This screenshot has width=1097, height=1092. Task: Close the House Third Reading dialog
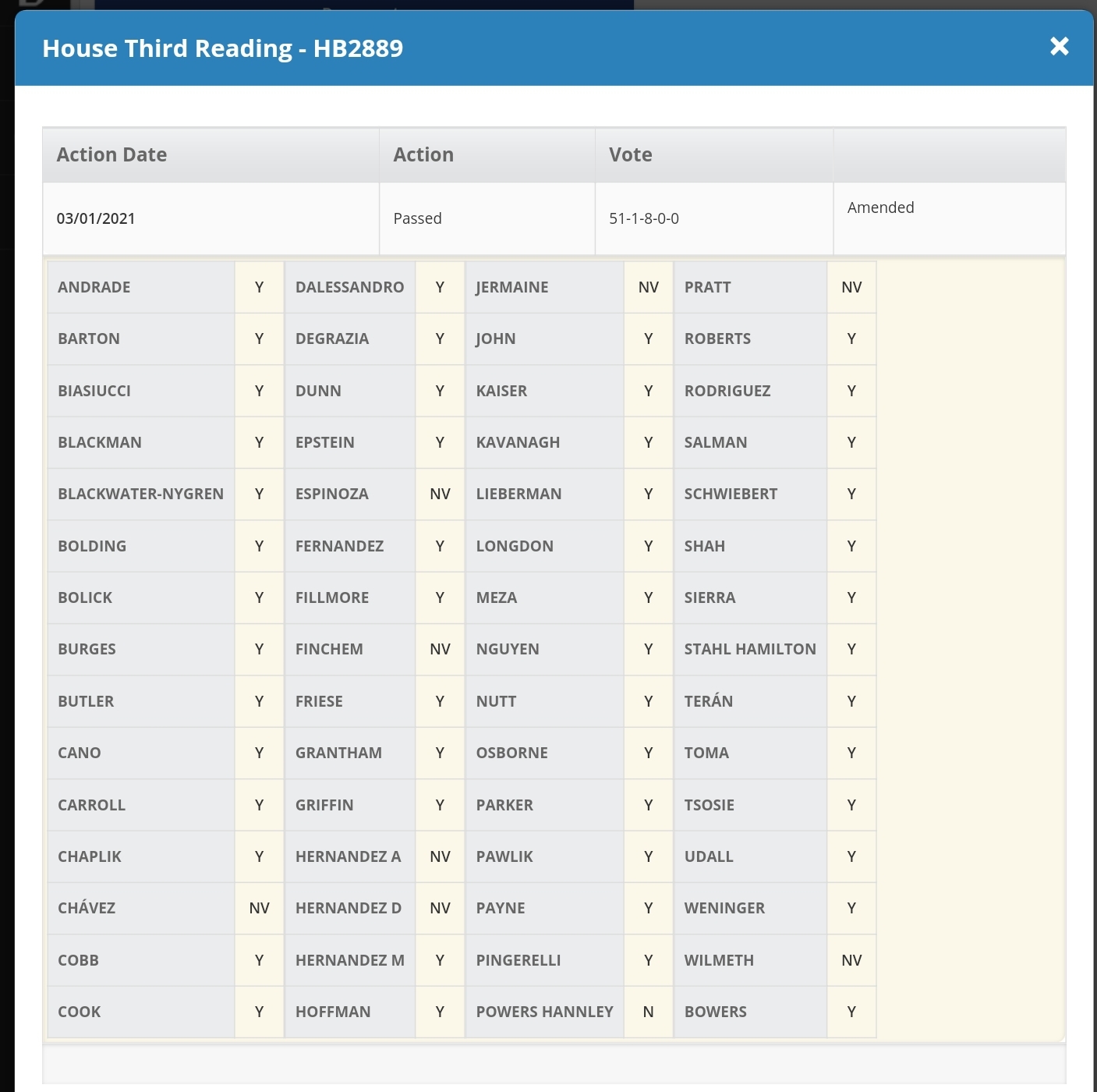[1059, 47]
